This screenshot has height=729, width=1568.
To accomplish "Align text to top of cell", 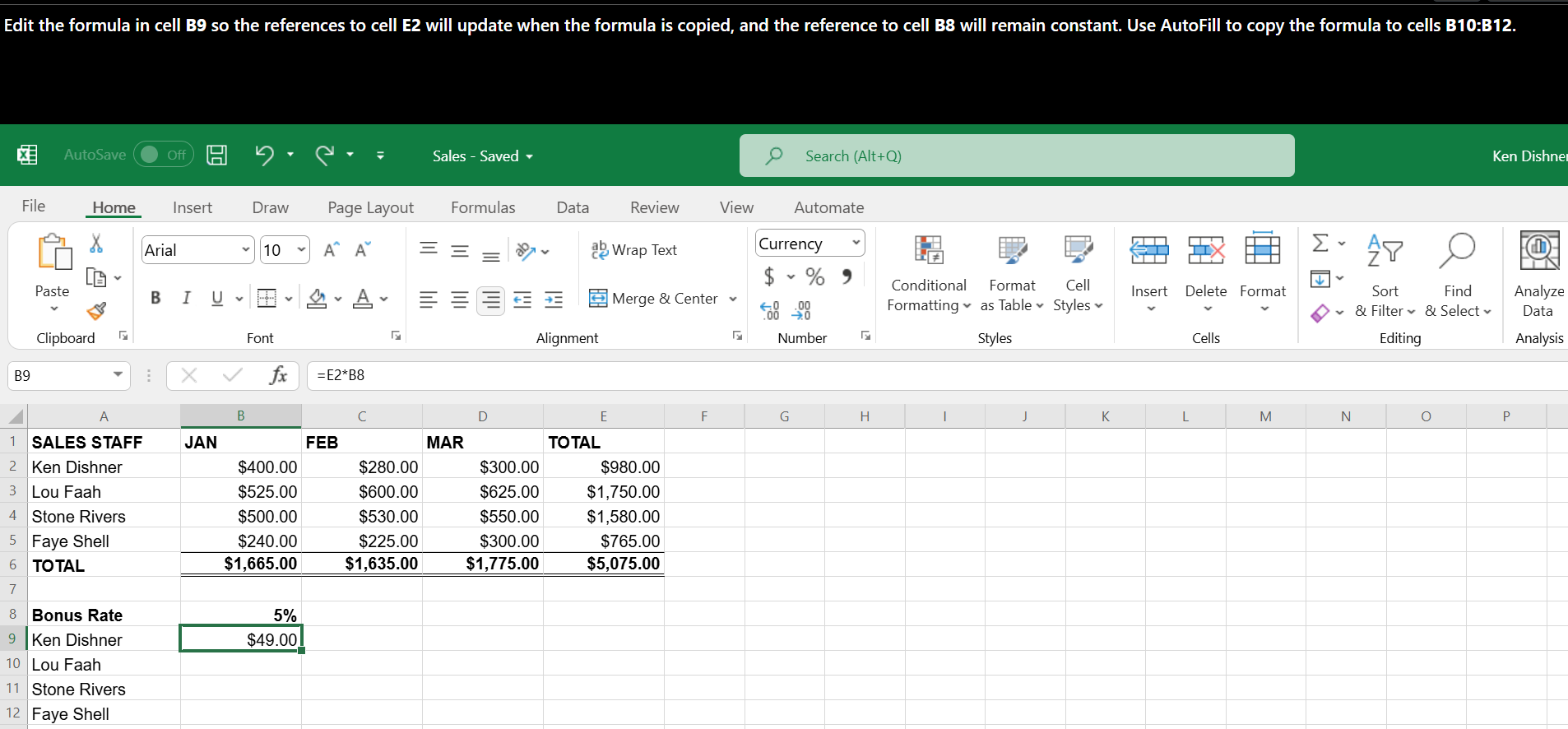I will [429, 250].
